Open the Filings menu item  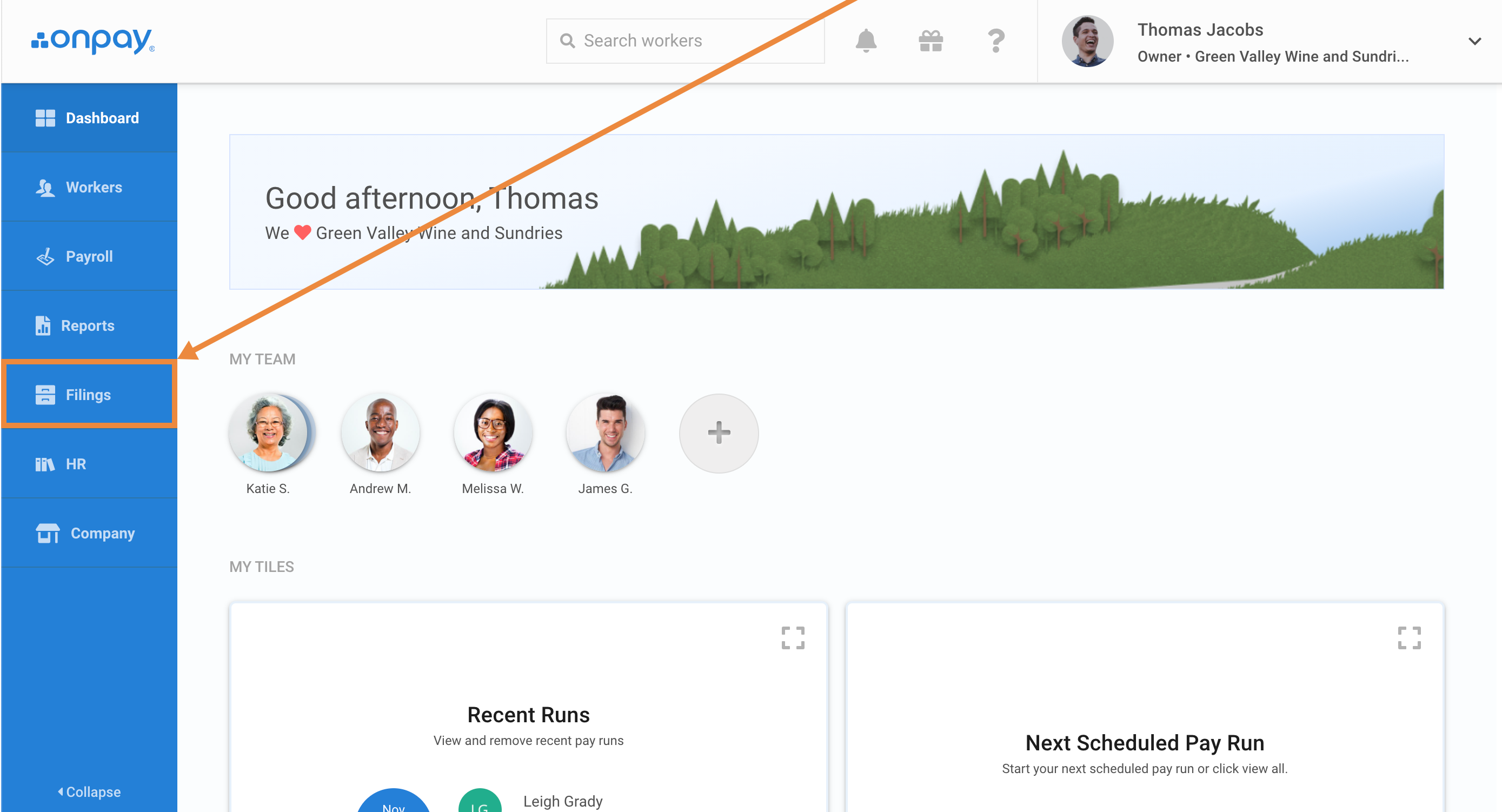point(89,395)
